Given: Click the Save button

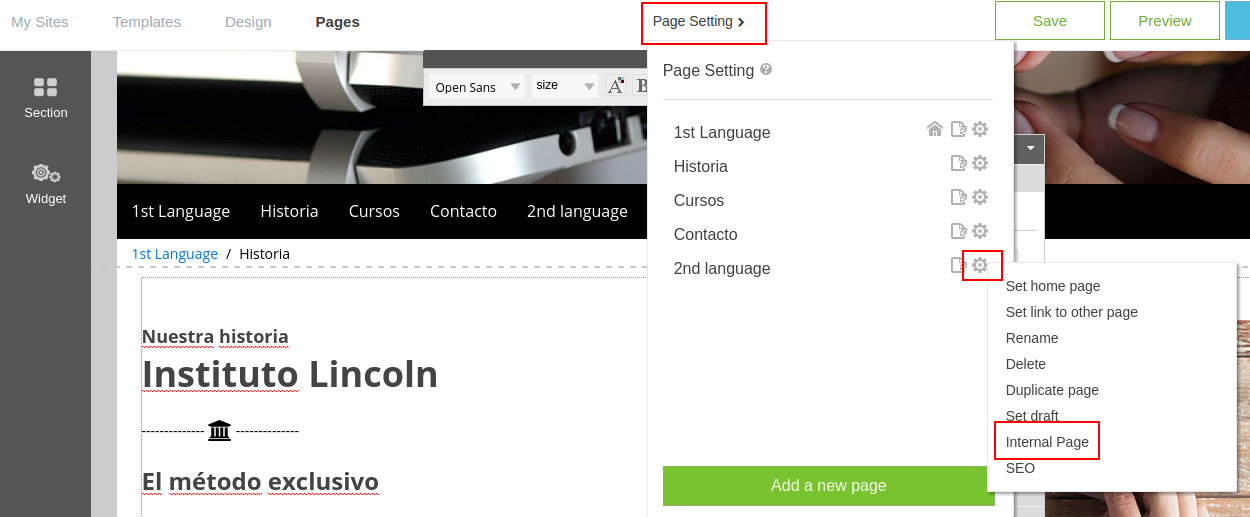Looking at the screenshot, I should [x=1049, y=21].
